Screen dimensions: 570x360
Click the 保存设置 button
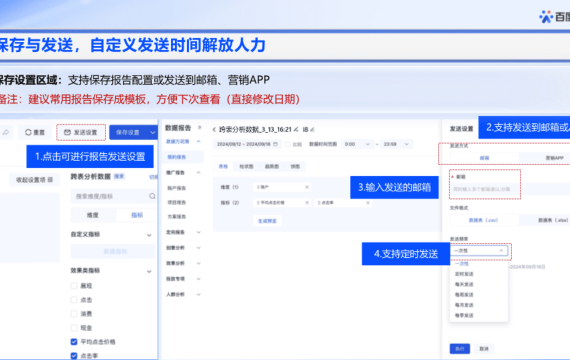128,132
